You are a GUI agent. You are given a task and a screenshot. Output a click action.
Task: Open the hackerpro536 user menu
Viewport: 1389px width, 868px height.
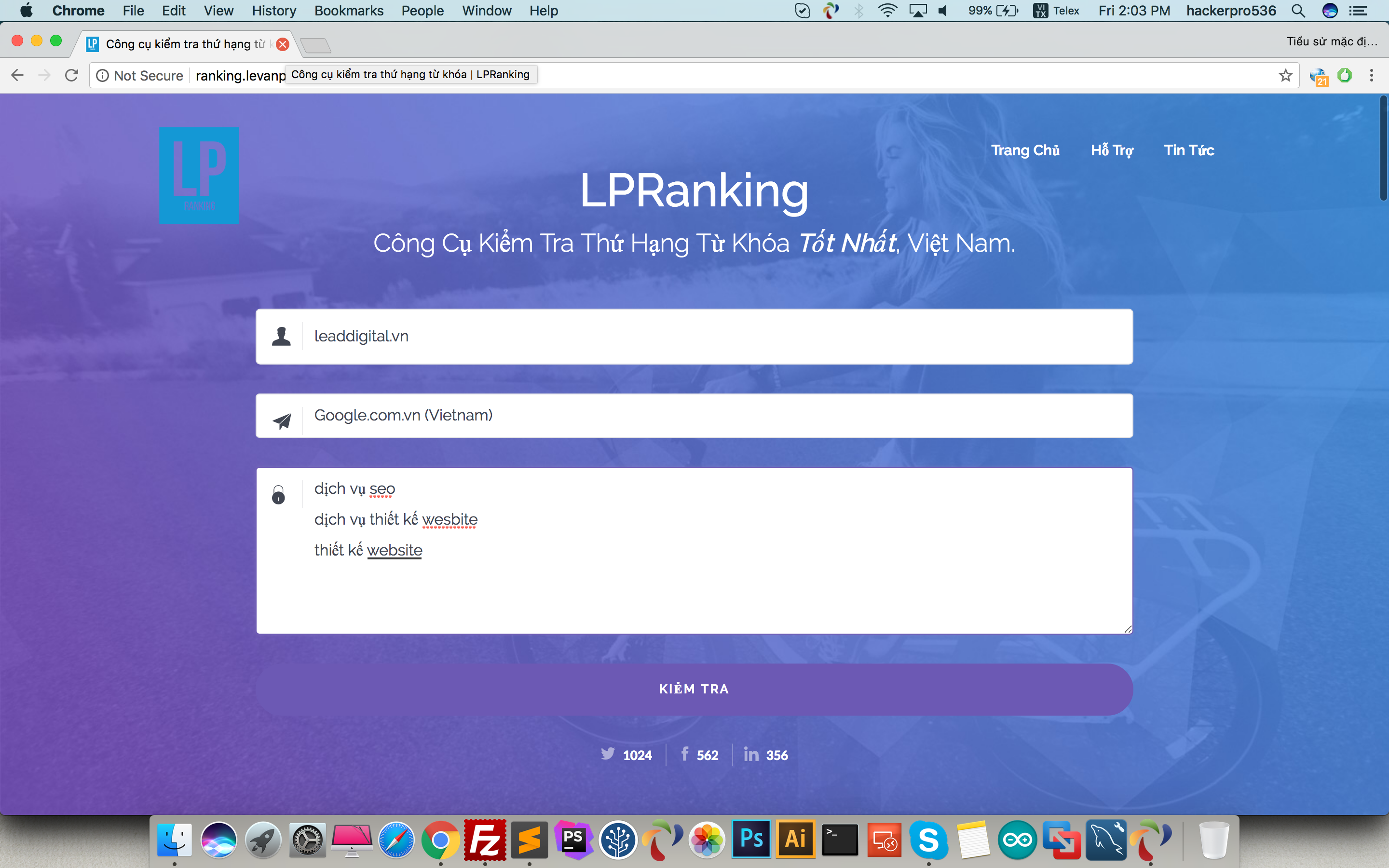(1231, 11)
